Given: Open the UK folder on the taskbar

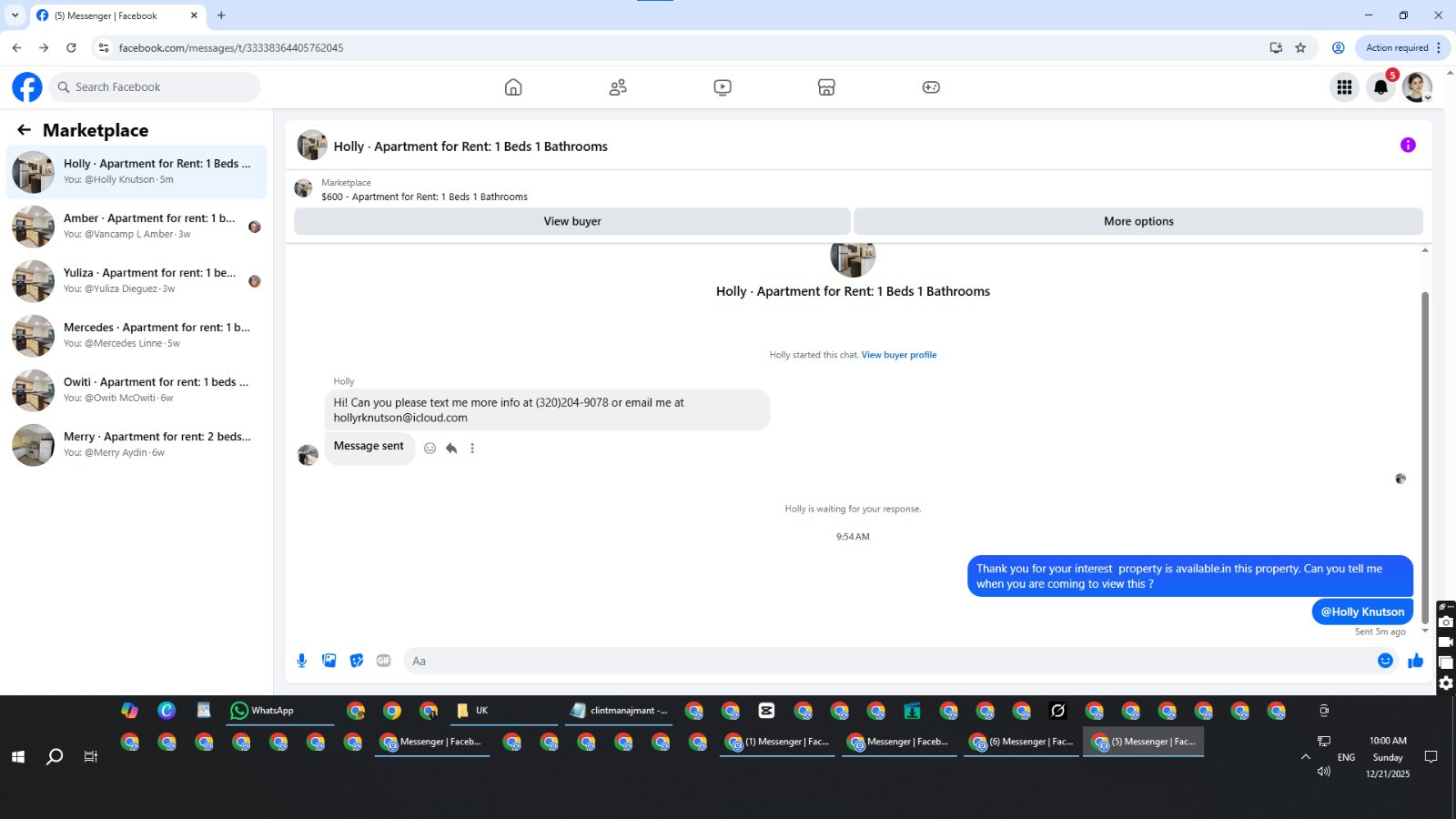Looking at the screenshot, I should (504, 711).
